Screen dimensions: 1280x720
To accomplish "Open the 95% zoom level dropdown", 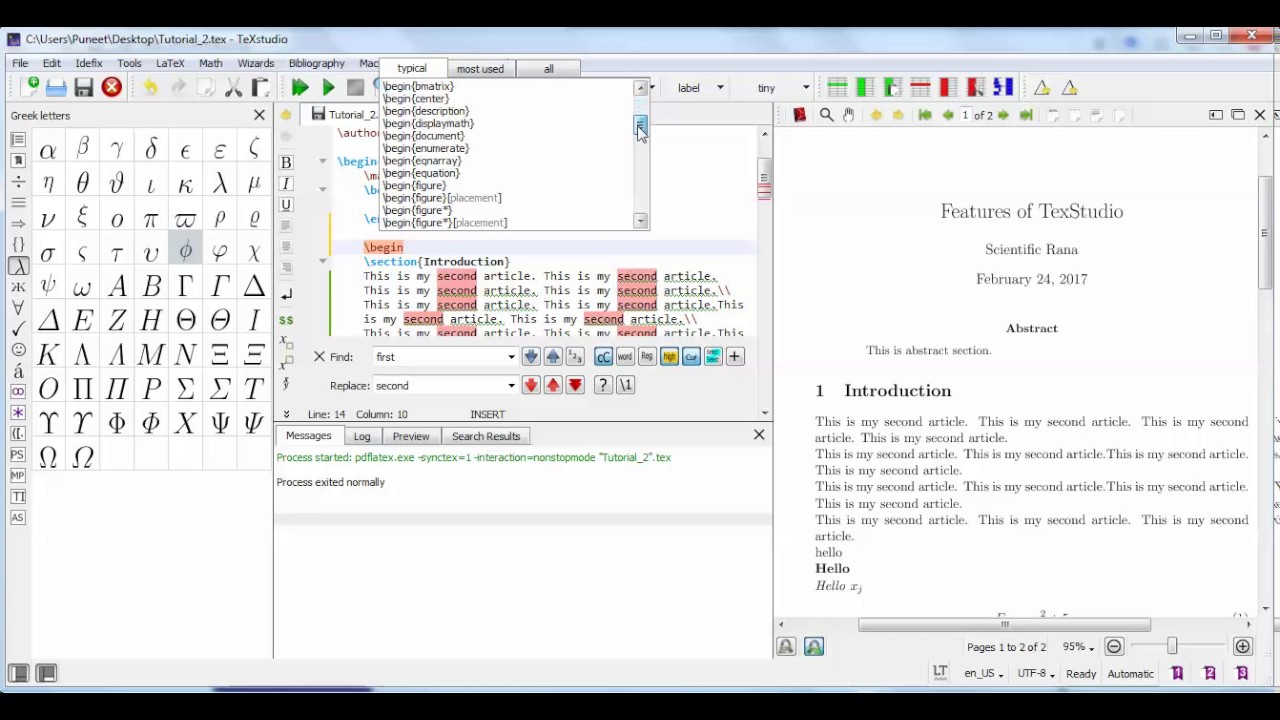I will coord(1078,647).
